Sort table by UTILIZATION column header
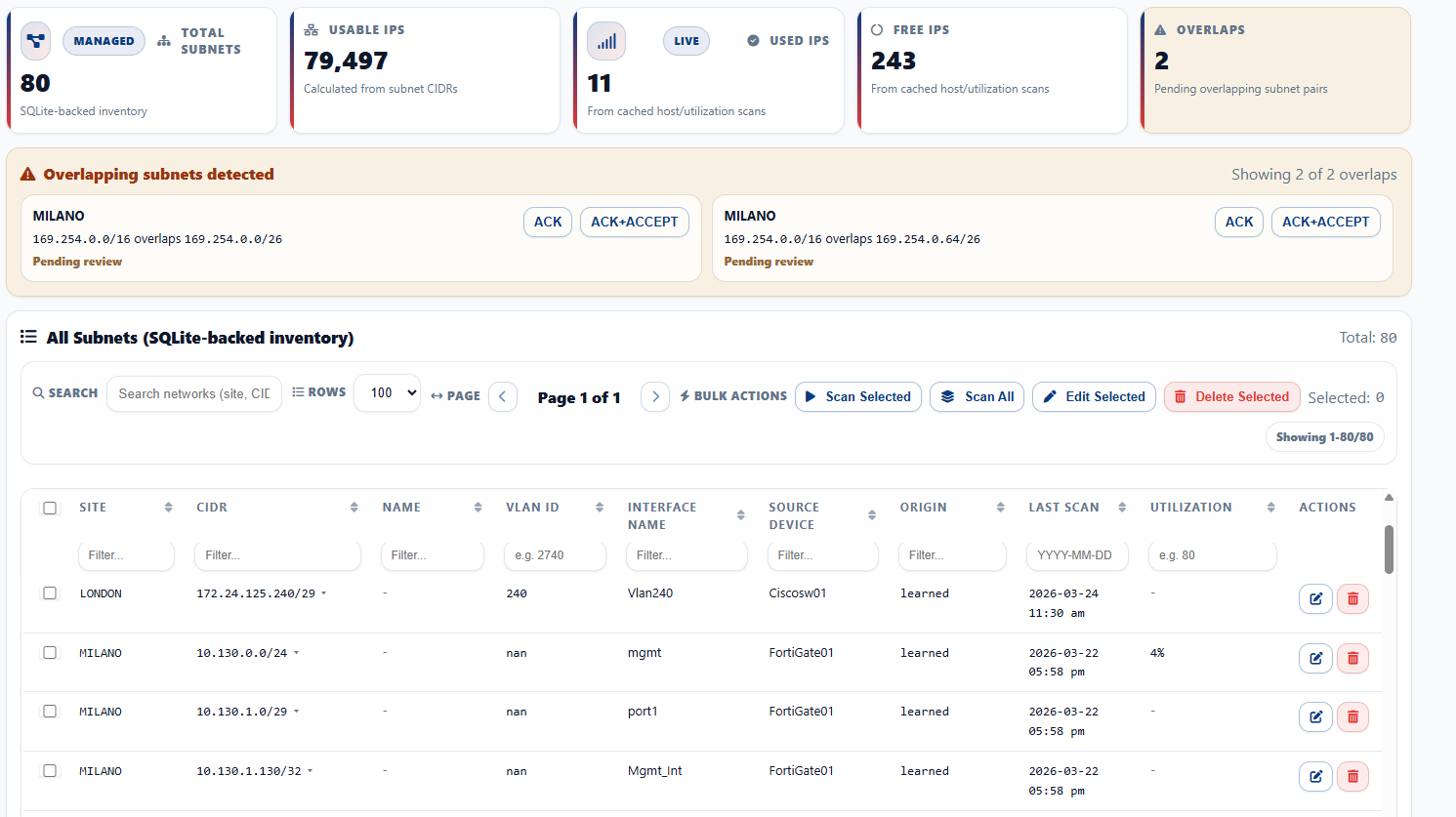Screen dimensions: 1456x817 [1190, 508]
